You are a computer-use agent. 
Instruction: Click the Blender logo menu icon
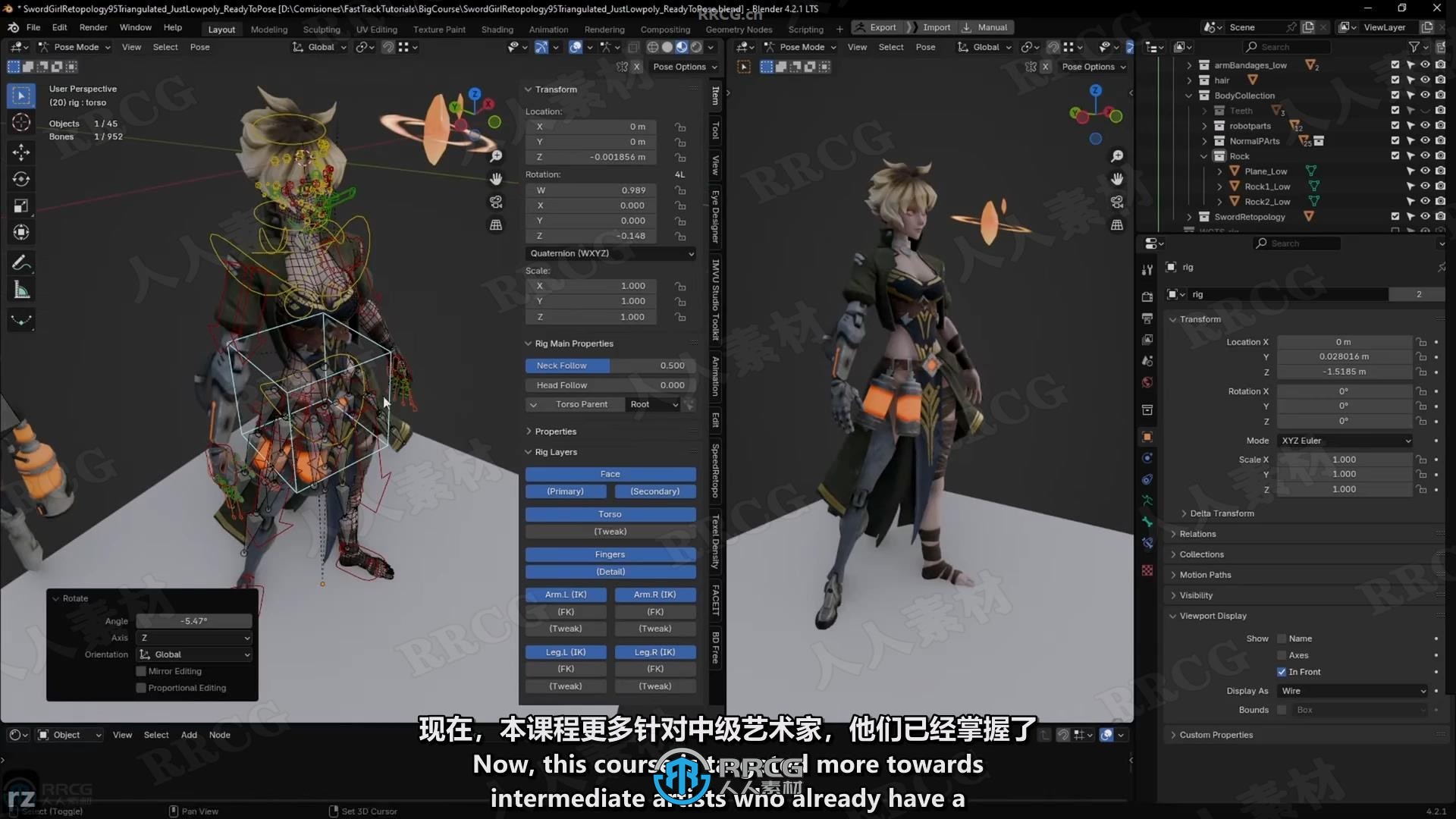pyautogui.click(x=13, y=27)
